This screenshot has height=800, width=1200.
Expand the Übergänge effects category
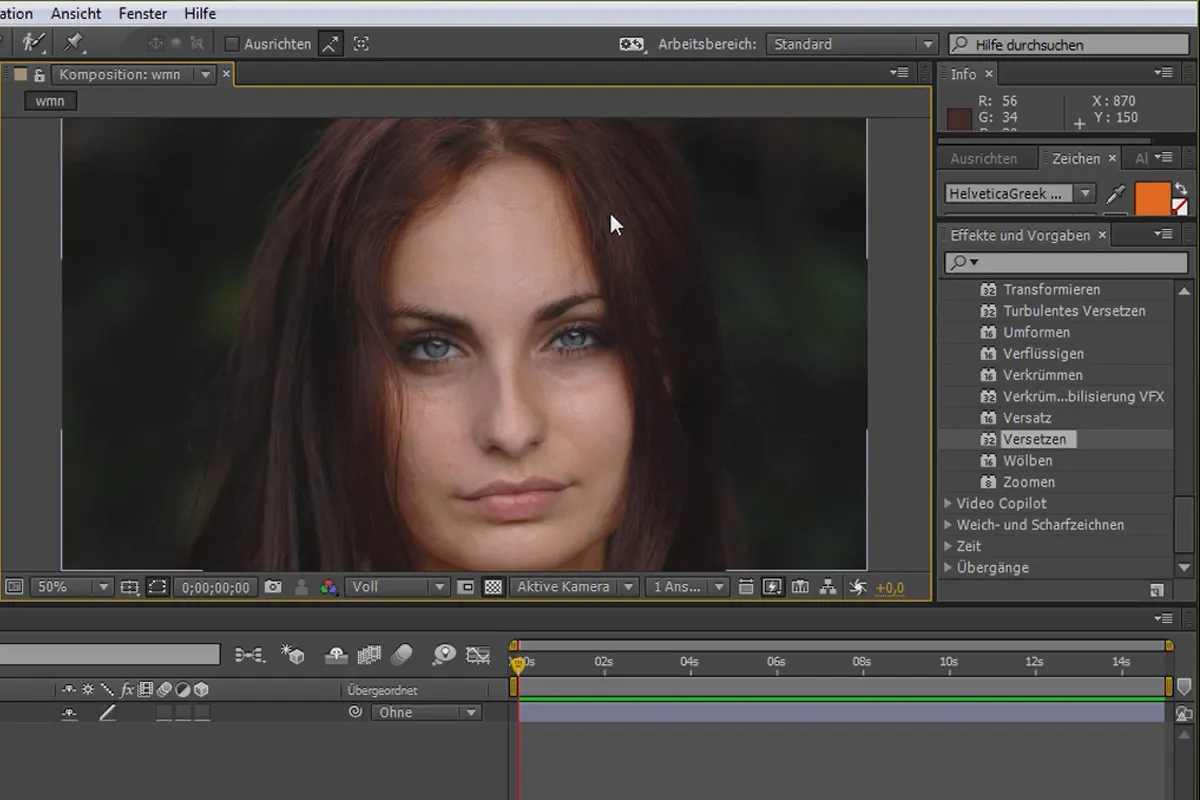(x=949, y=568)
